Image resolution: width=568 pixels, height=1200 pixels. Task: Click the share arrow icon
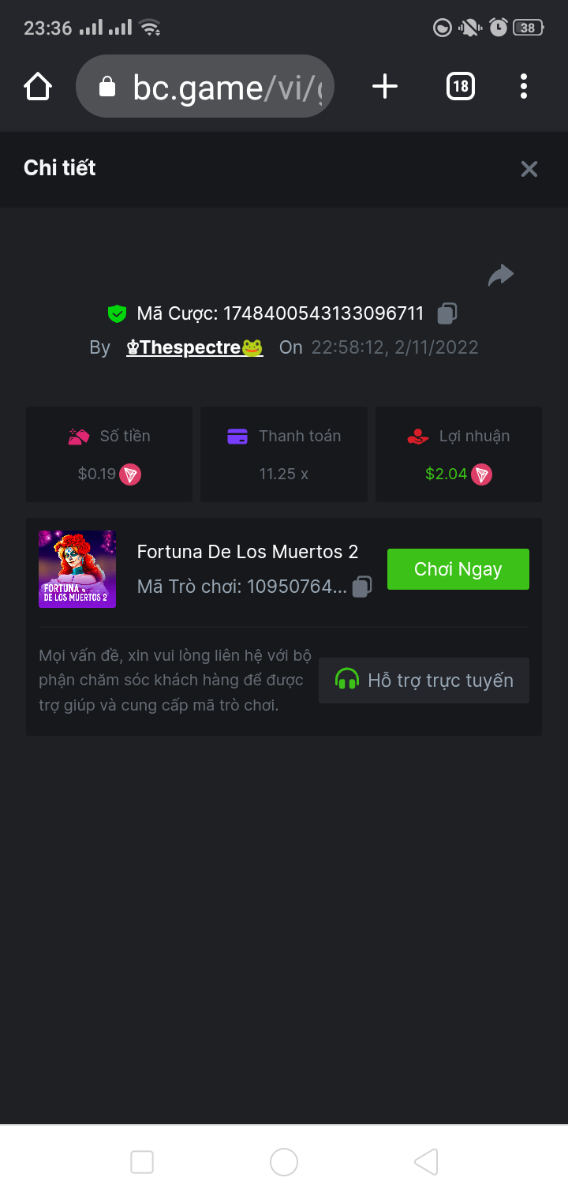coord(501,275)
